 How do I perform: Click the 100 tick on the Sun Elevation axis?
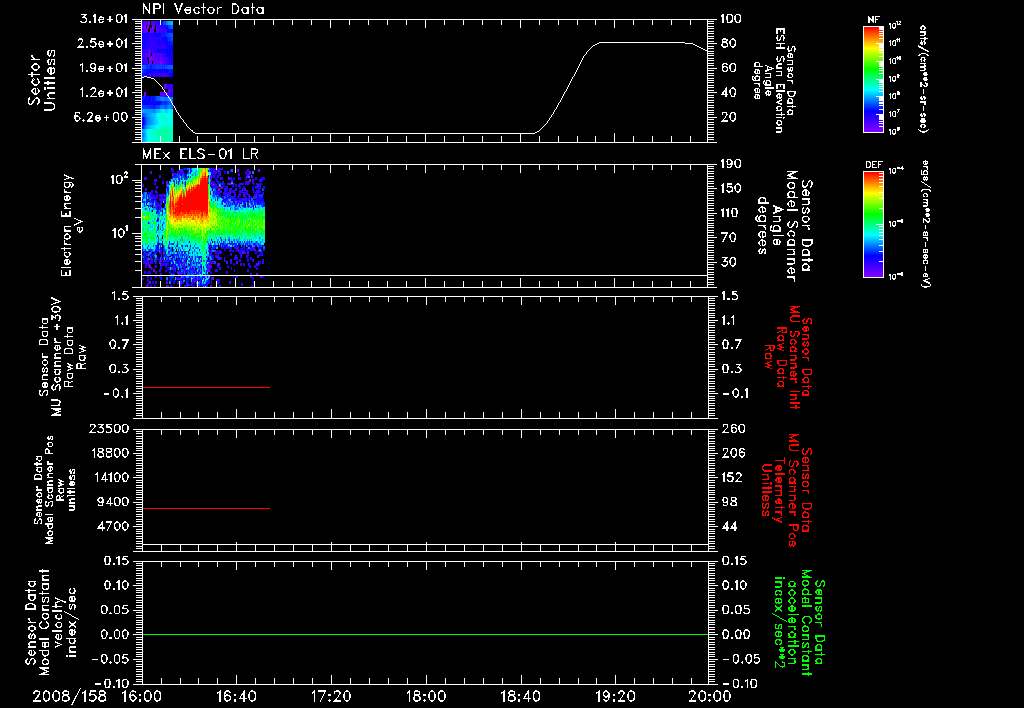click(731, 18)
